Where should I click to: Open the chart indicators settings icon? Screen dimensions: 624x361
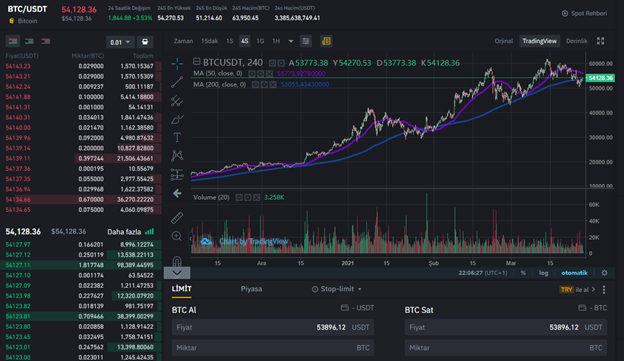[306, 41]
